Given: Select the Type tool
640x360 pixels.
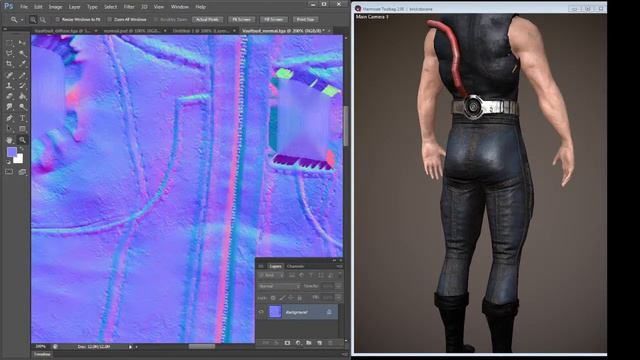Looking at the screenshot, I should point(22,118).
